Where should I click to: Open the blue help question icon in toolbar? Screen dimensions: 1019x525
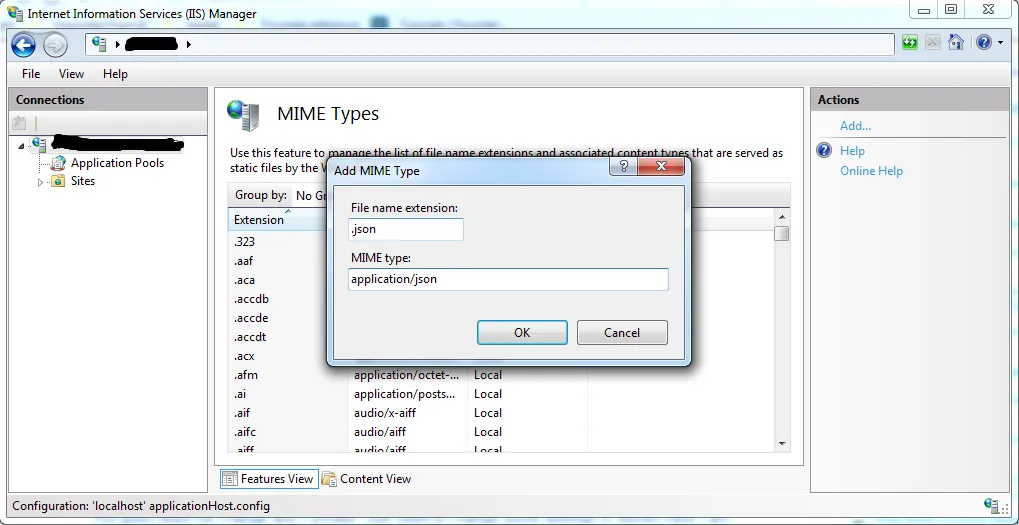pos(984,43)
